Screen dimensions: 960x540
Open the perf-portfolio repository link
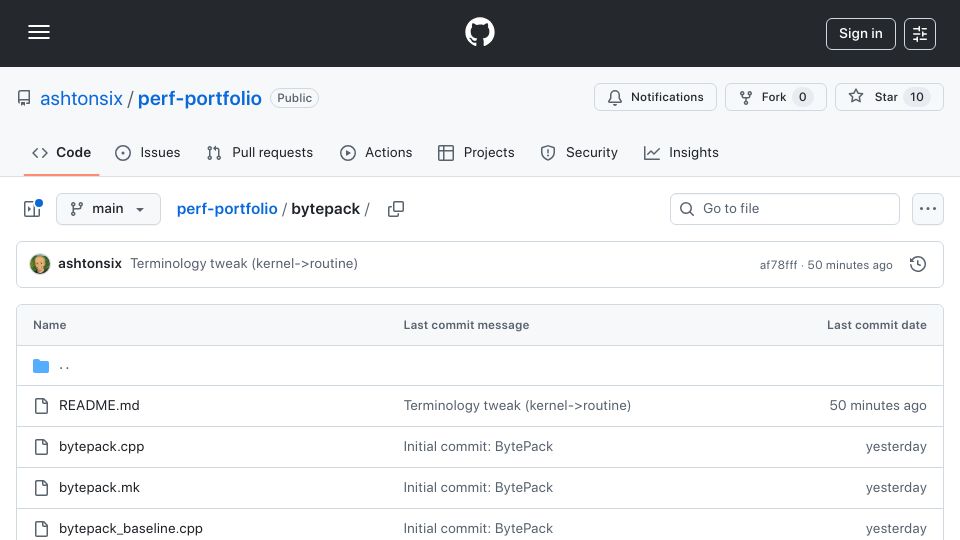pos(200,98)
